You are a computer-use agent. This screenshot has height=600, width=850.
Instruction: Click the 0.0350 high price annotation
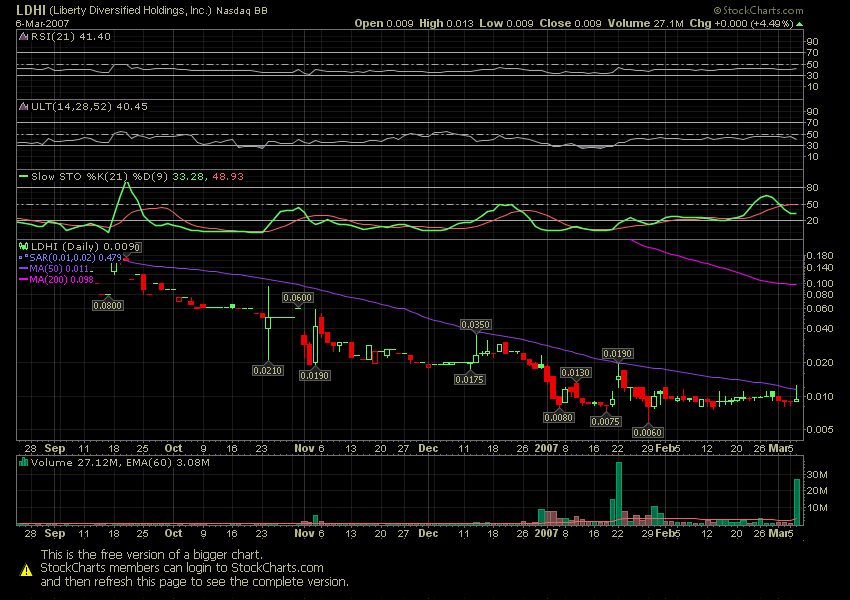475,325
